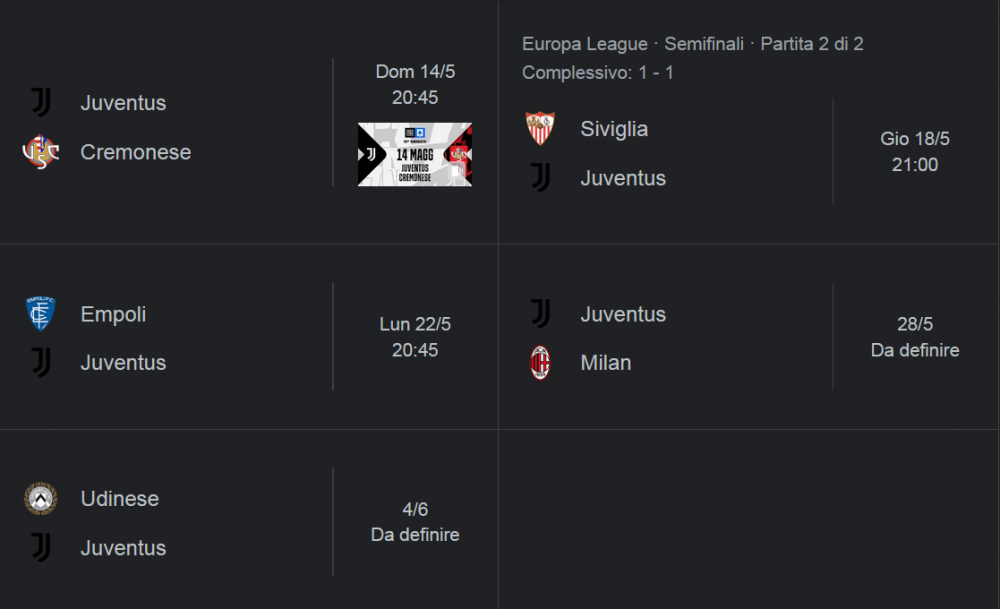Select the Empoli team name
Screen dimensions: 1000x609
(x=114, y=314)
